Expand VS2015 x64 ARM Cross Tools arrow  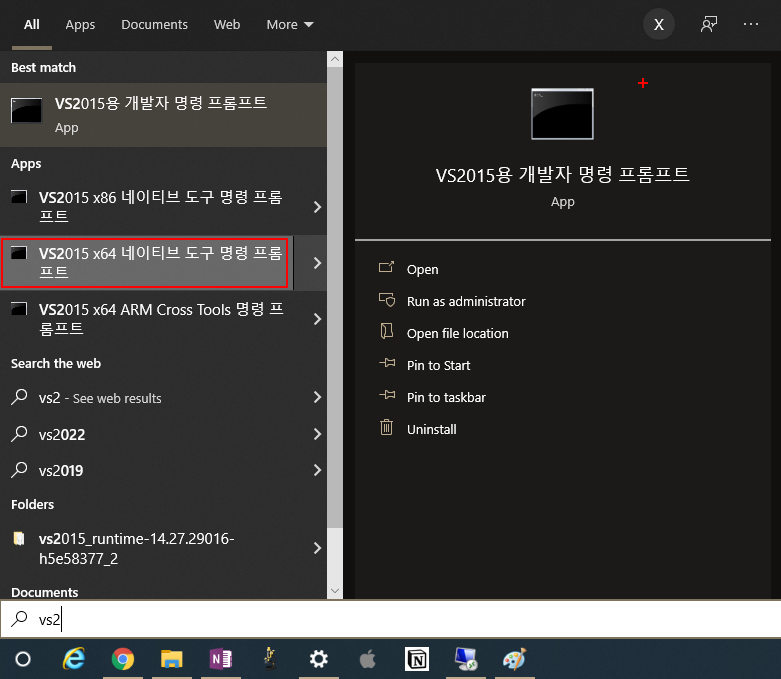tap(317, 319)
